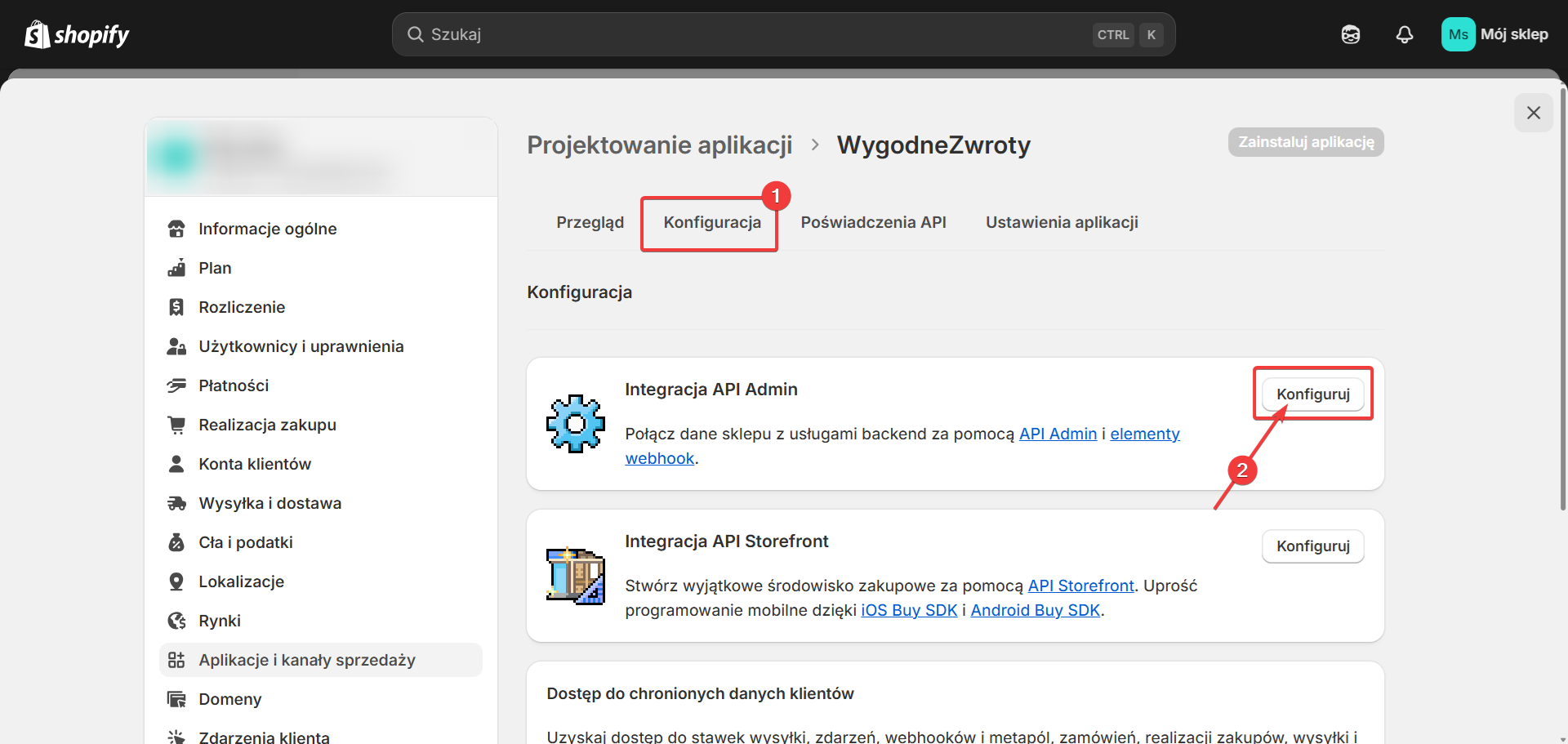
Task: Open the Sidekick assistant icon
Action: 1350,34
